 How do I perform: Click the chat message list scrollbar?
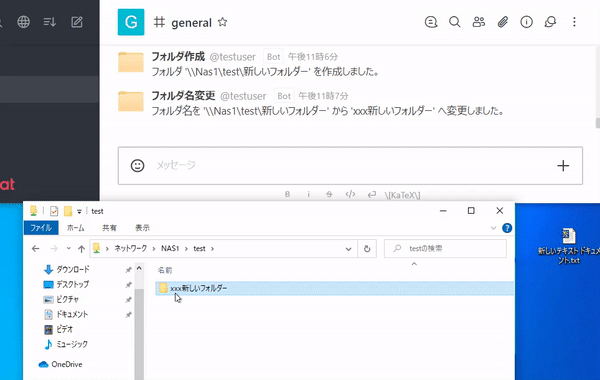point(597,122)
